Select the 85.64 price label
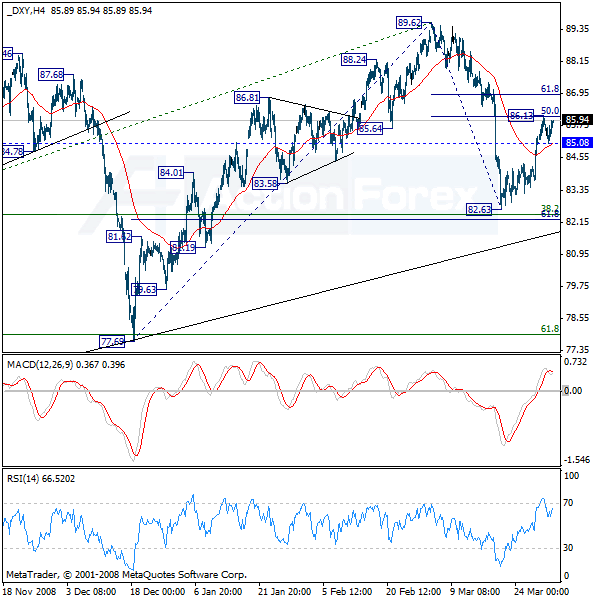Image resolution: width=600 pixels, height=600 pixels. pyautogui.click(x=369, y=129)
